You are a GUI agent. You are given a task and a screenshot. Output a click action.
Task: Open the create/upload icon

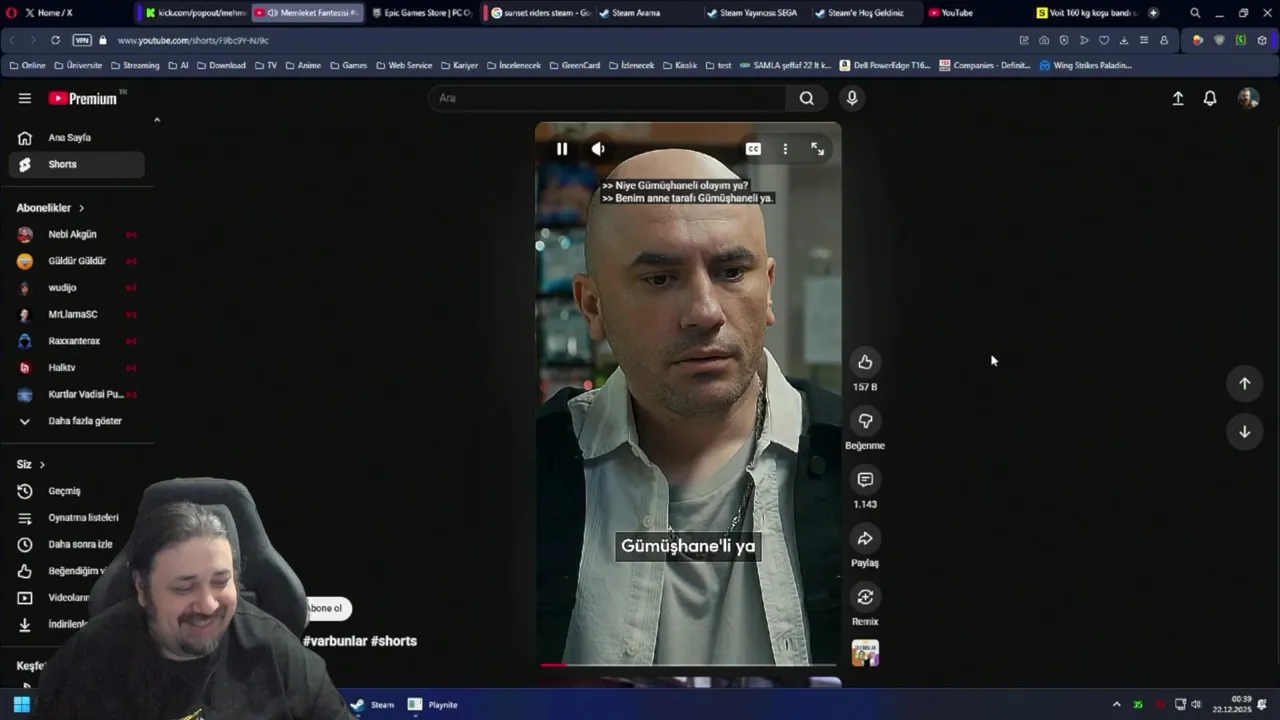1178,98
